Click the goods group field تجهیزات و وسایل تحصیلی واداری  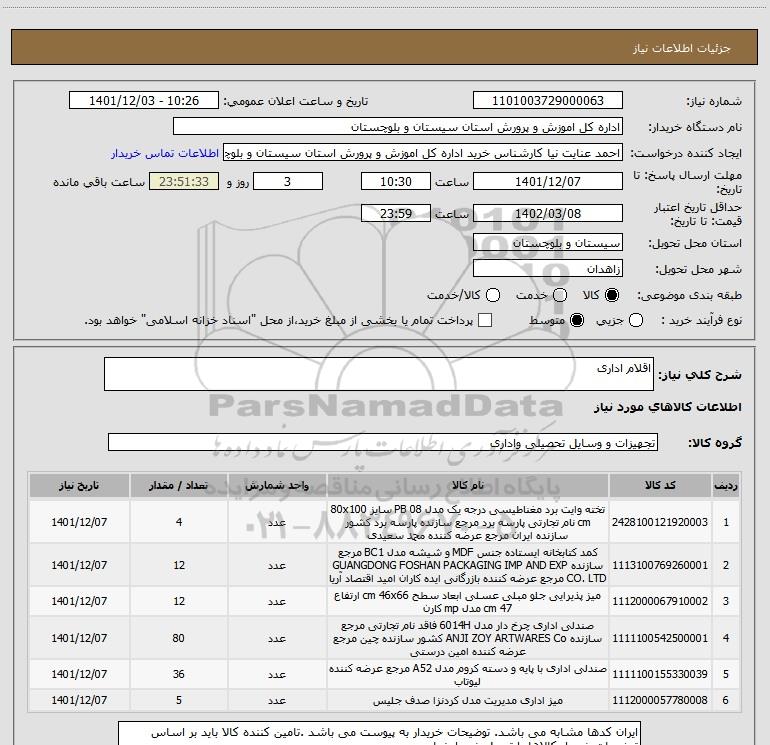tap(383, 442)
